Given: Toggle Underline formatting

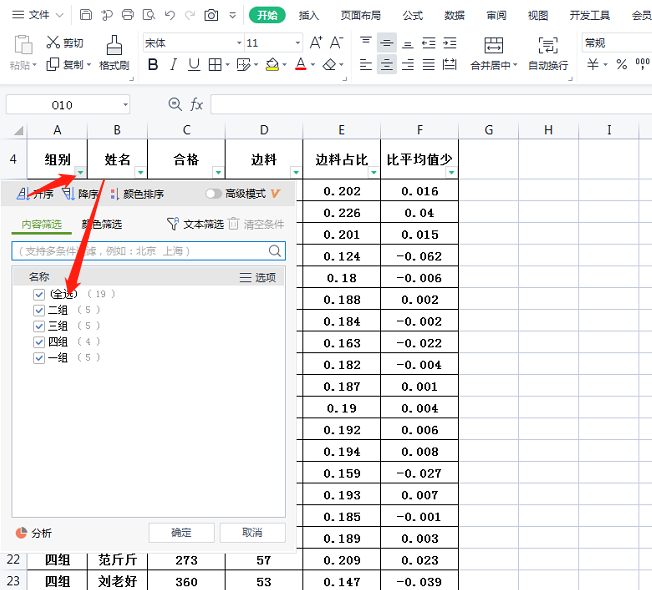Looking at the screenshot, I should (194, 64).
